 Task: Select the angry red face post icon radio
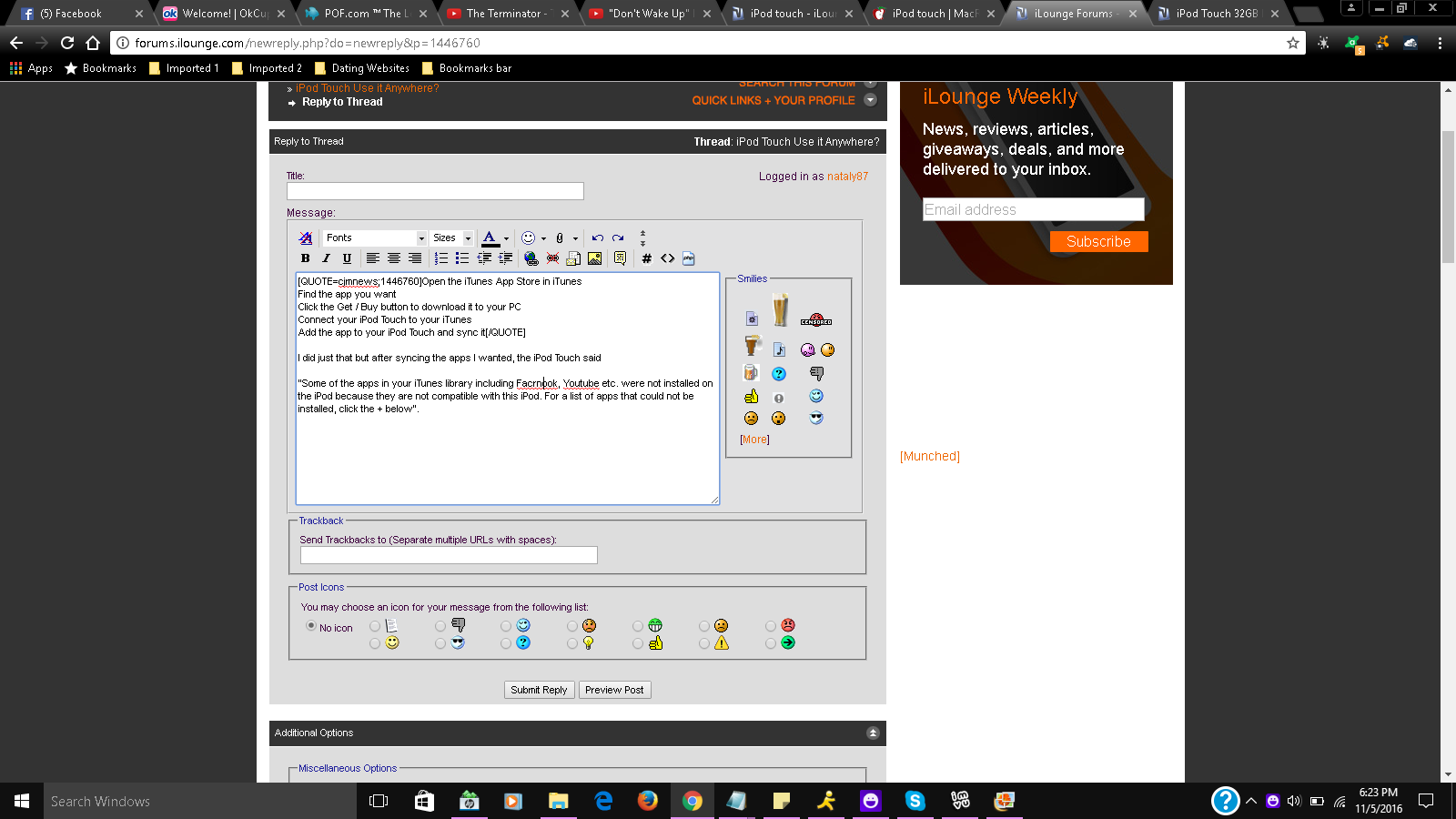pos(771,626)
